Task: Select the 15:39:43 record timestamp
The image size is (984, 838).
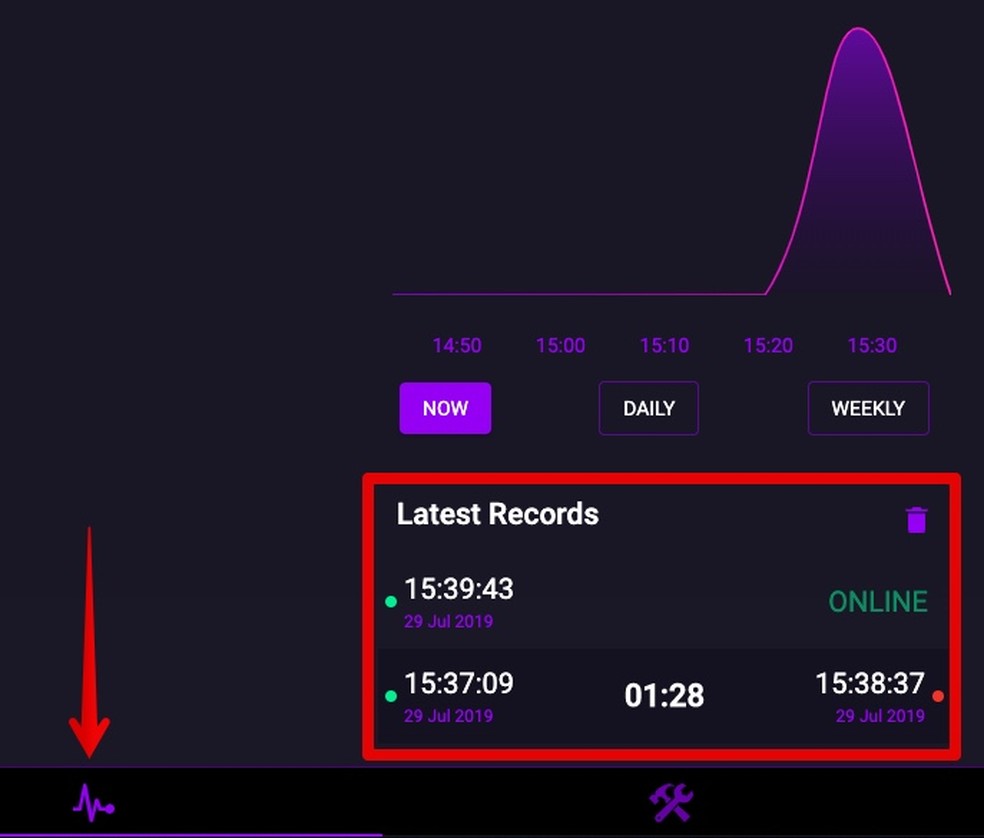Action: point(458,590)
